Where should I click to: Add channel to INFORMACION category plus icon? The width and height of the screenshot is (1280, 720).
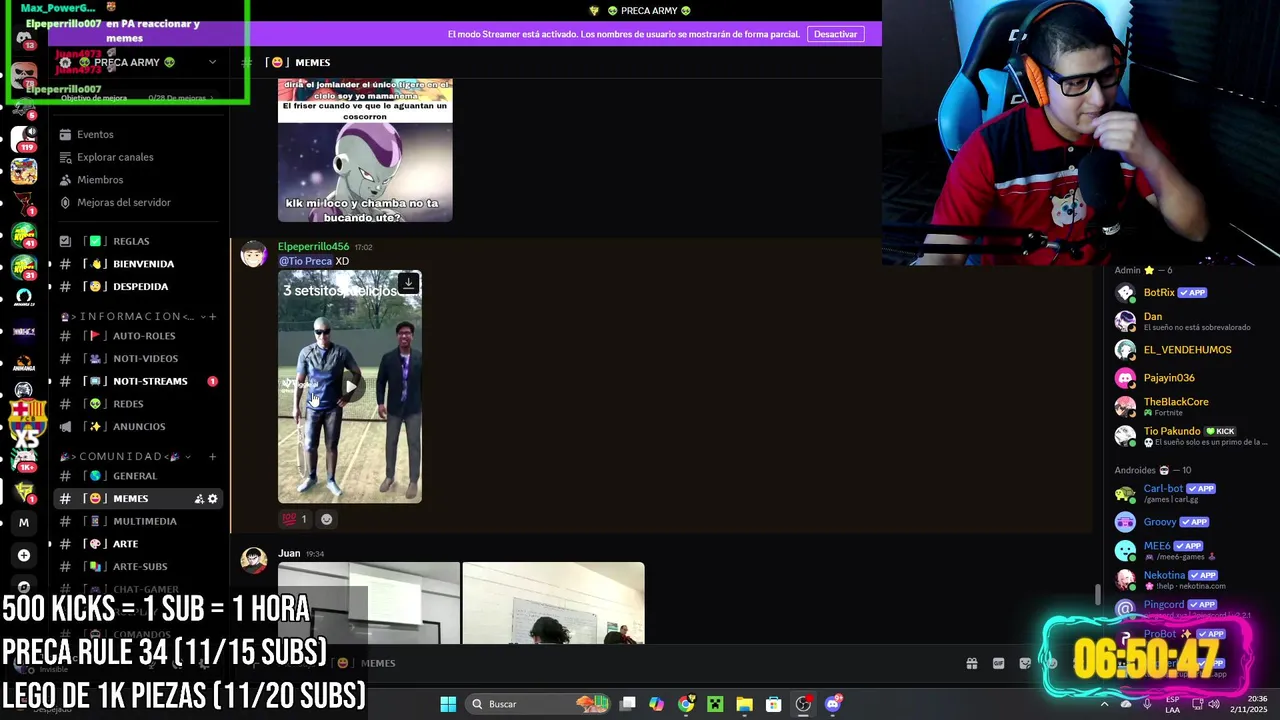click(x=212, y=316)
